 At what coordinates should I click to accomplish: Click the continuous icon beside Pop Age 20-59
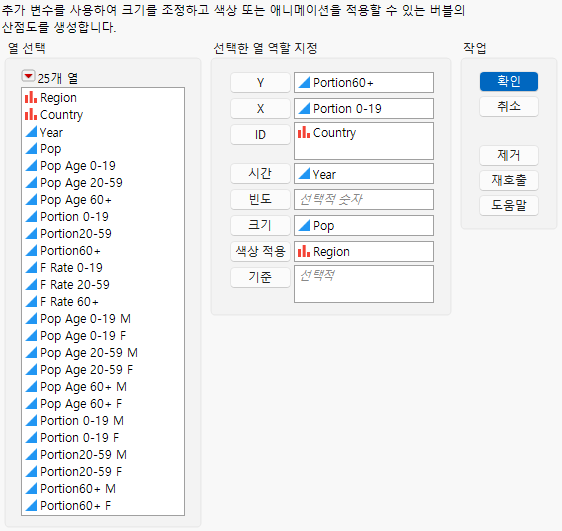coord(31,182)
